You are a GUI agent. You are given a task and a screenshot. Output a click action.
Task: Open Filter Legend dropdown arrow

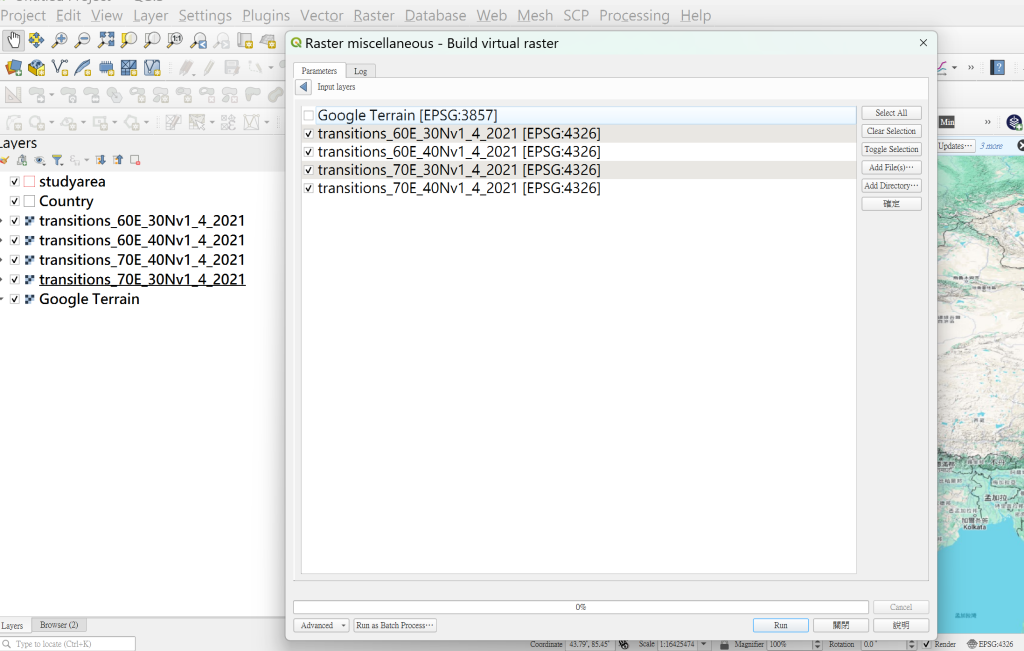coord(87,160)
